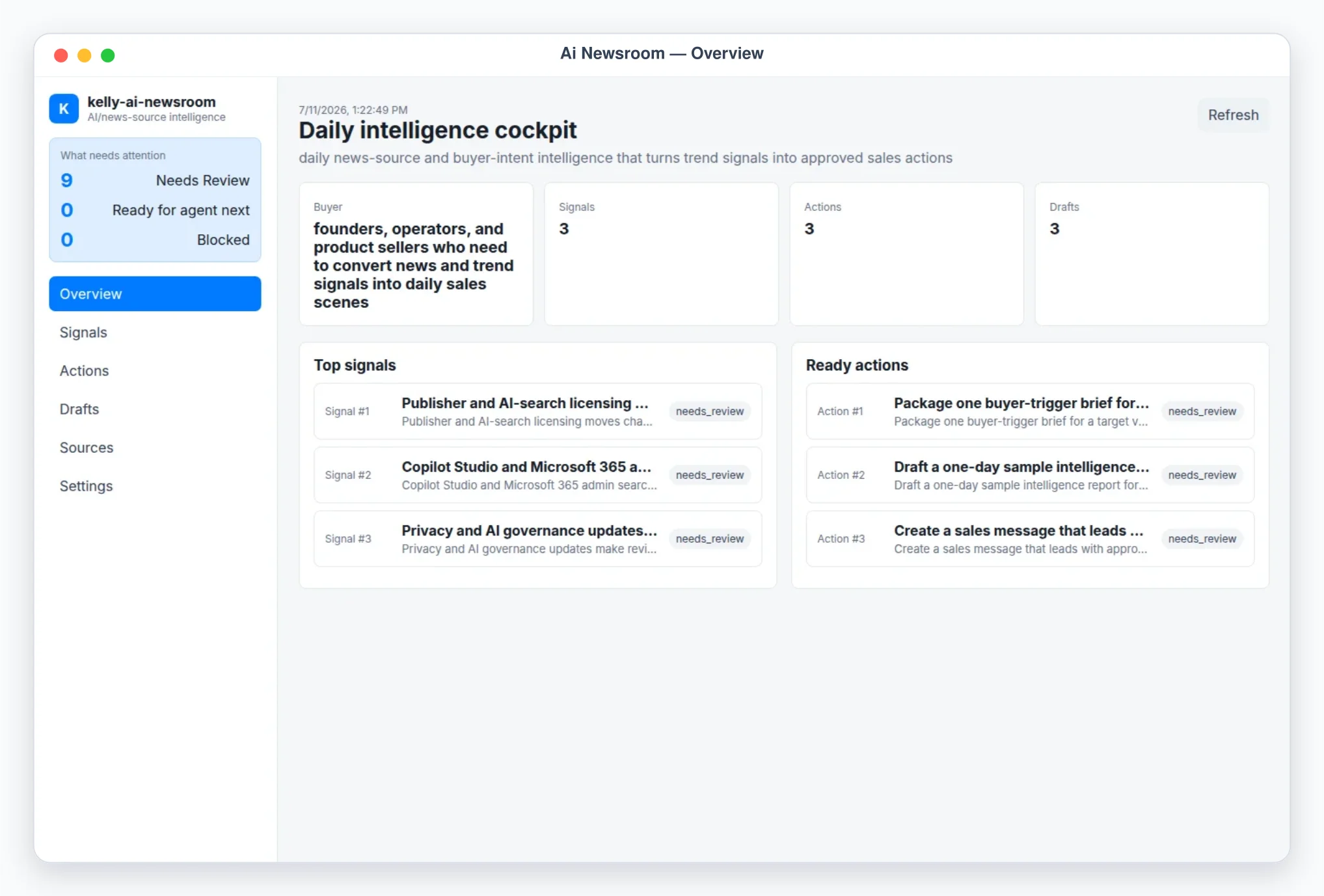Open the 9 Needs Review attention row
Image resolution: width=1324 pixels, height=896 pixels.
tap(155, 180)
